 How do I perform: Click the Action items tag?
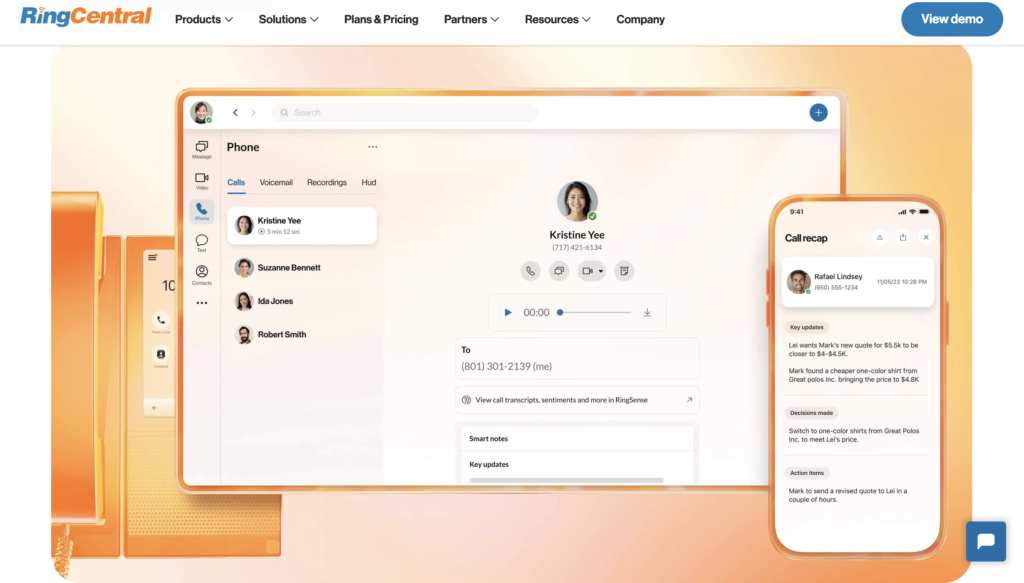(807, 473)
